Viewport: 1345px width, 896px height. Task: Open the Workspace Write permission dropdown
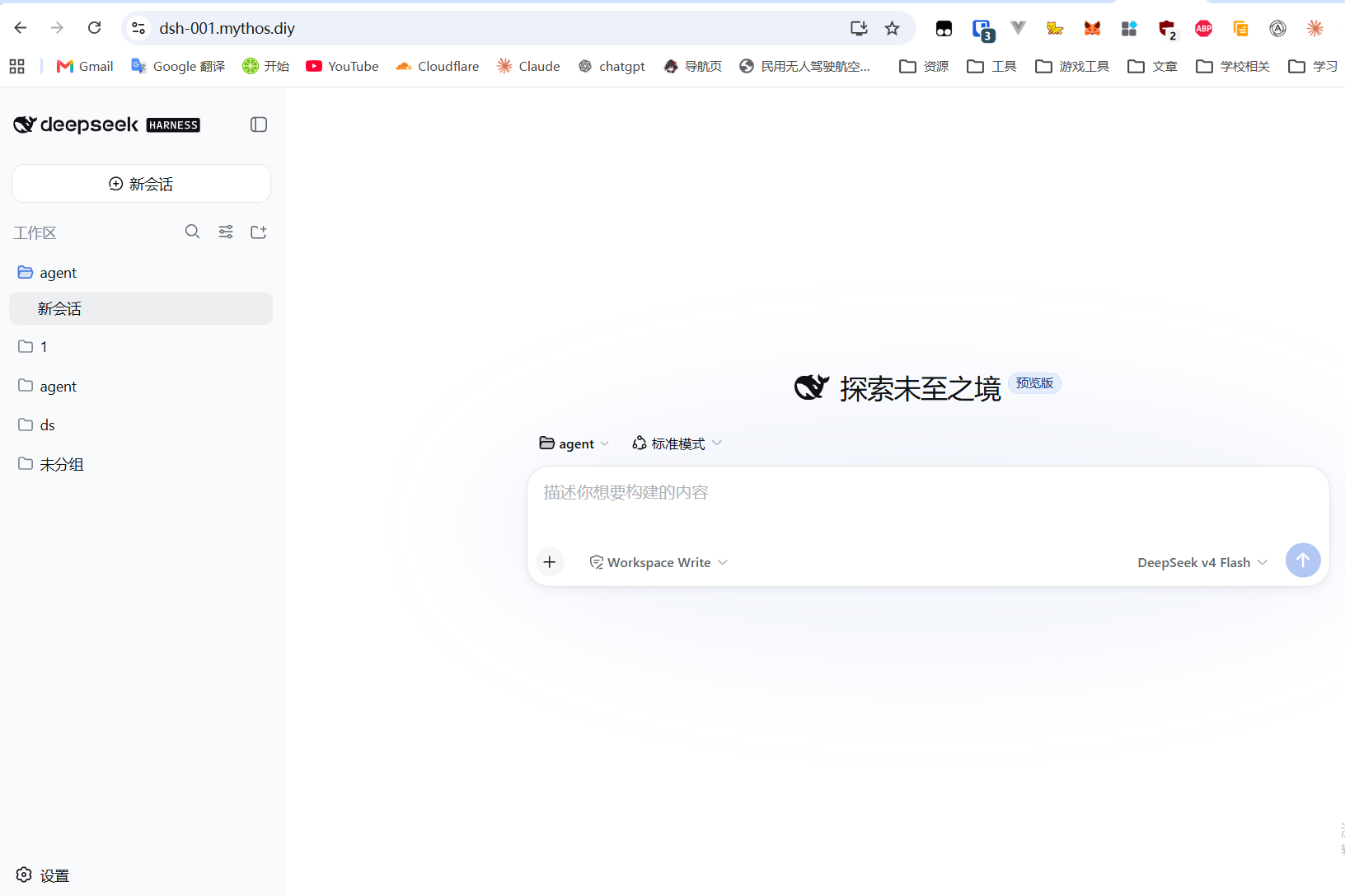(x=658, y=562)
